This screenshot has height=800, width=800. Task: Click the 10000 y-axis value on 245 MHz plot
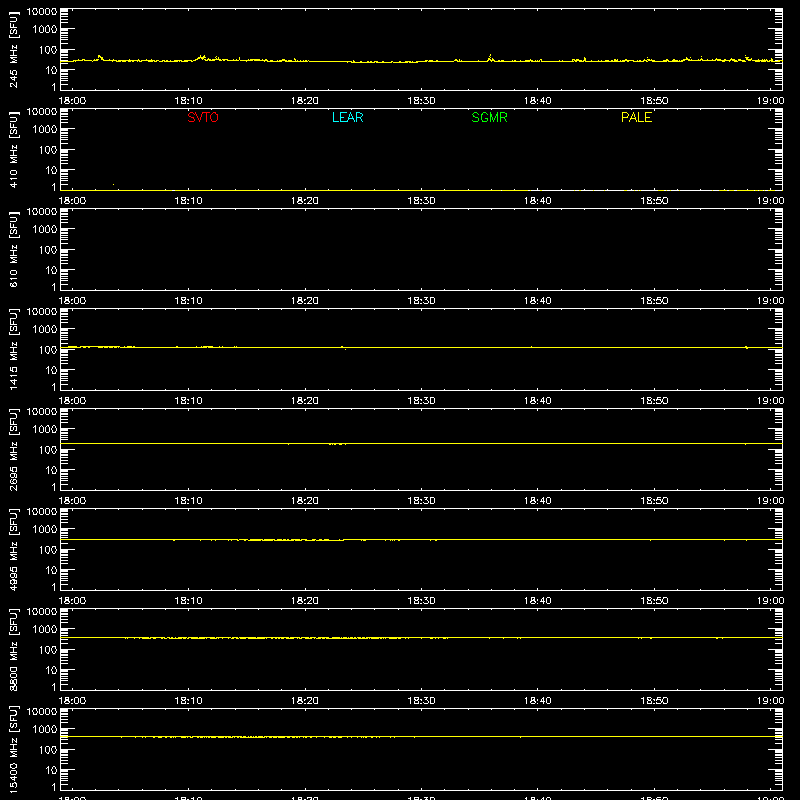pos(42,12)
